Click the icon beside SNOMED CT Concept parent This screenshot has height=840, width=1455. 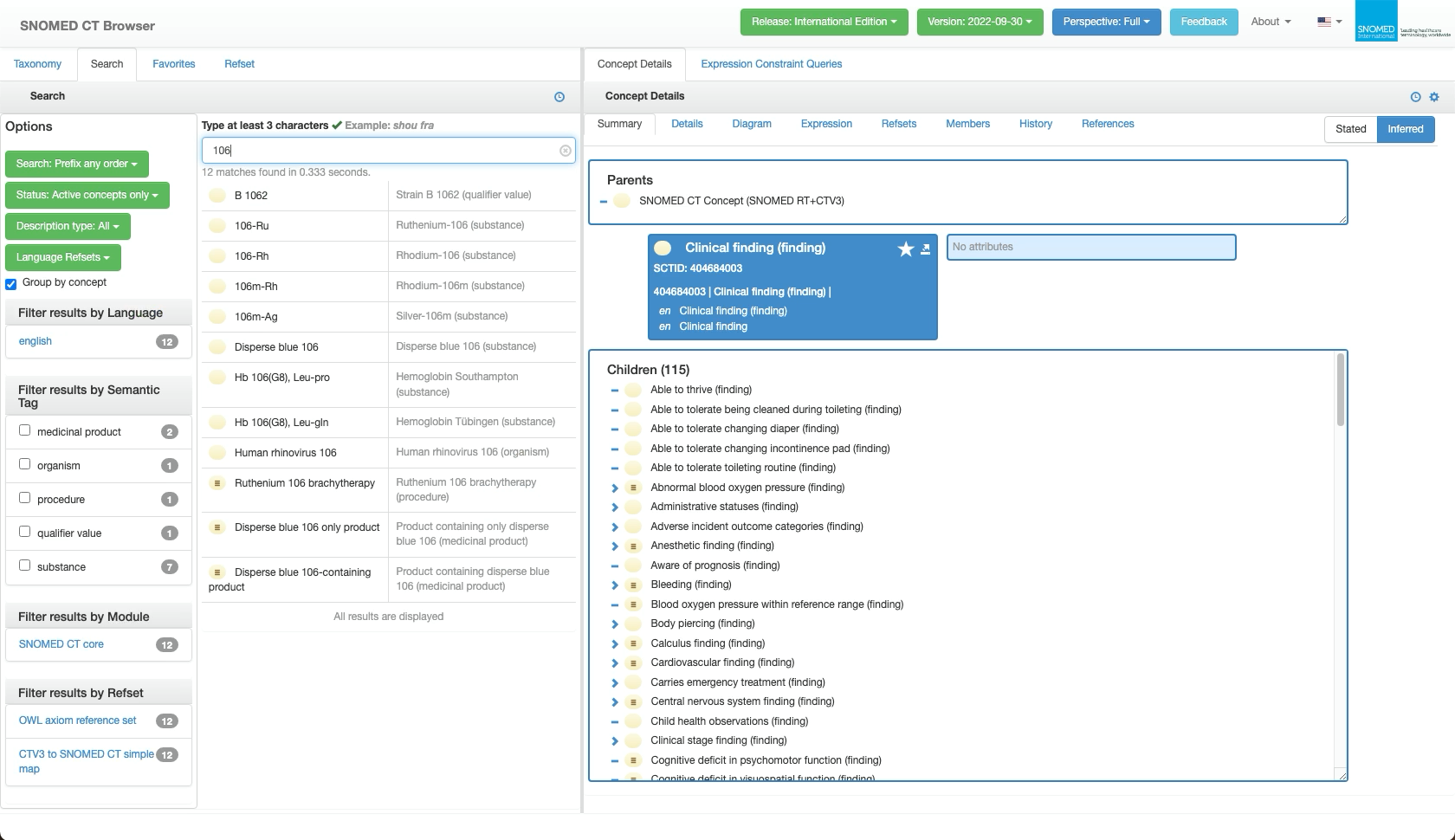tap(621, 201)
